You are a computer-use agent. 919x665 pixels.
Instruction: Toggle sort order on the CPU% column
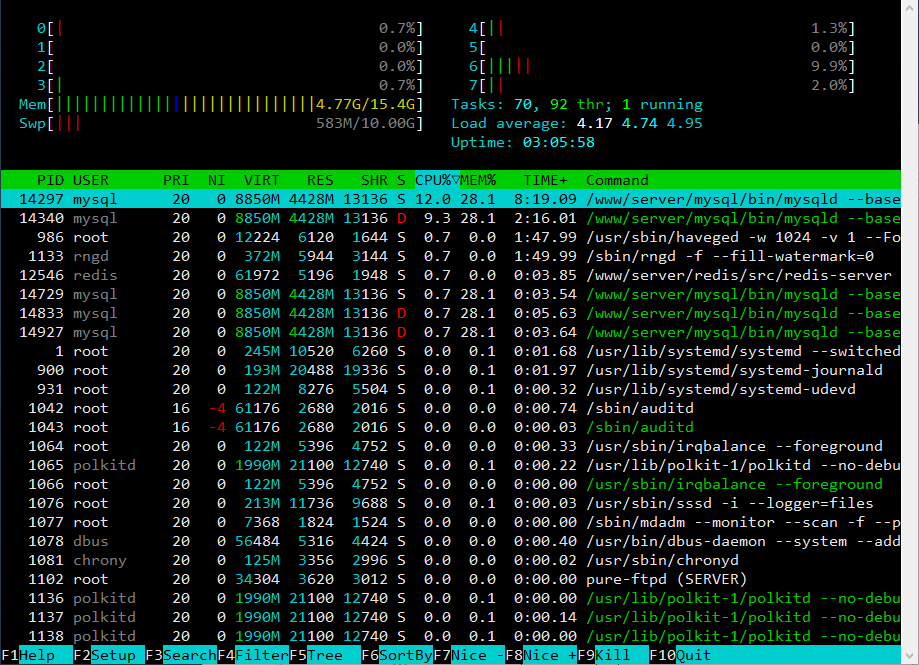click(x=432, y=180)
